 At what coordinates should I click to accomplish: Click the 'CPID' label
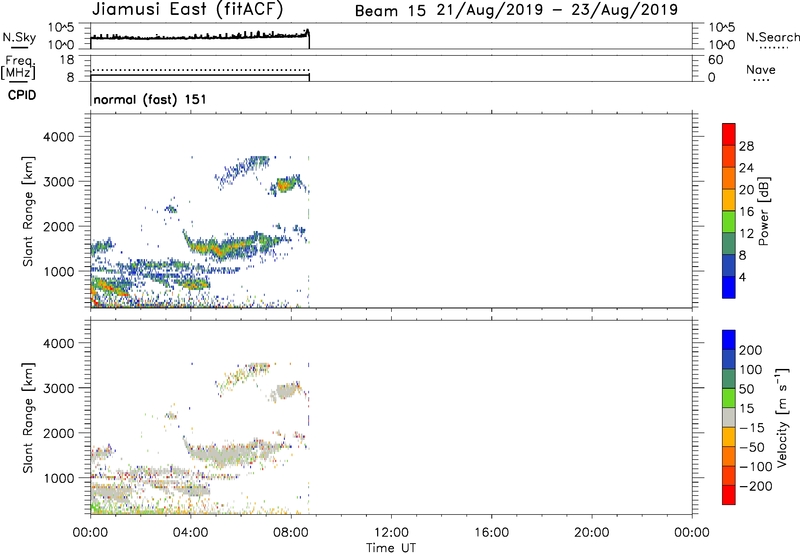click(x=22, y=95)
